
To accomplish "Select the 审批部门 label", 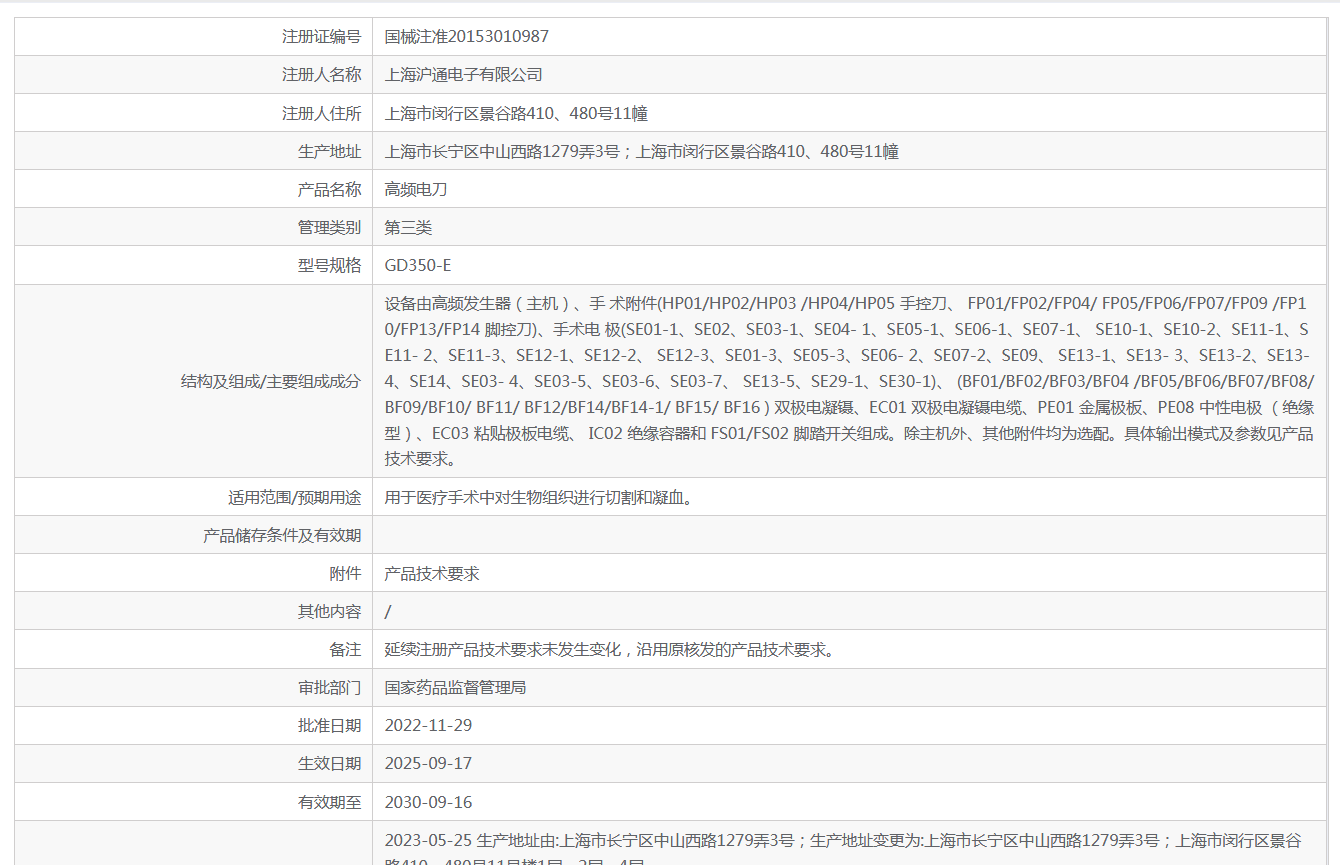I will click(329, 687).
